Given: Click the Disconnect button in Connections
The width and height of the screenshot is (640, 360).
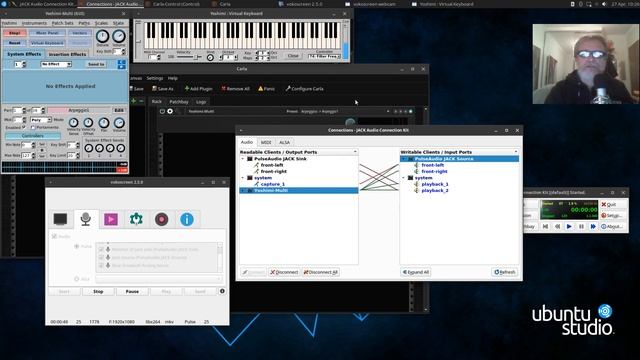Looking at the screenshot, I should point(284,272).
